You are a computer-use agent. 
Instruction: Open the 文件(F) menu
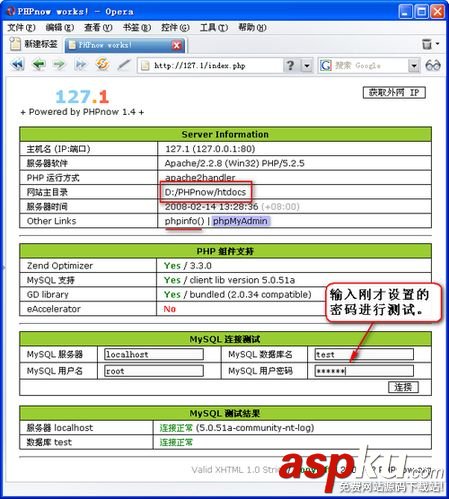21,28
